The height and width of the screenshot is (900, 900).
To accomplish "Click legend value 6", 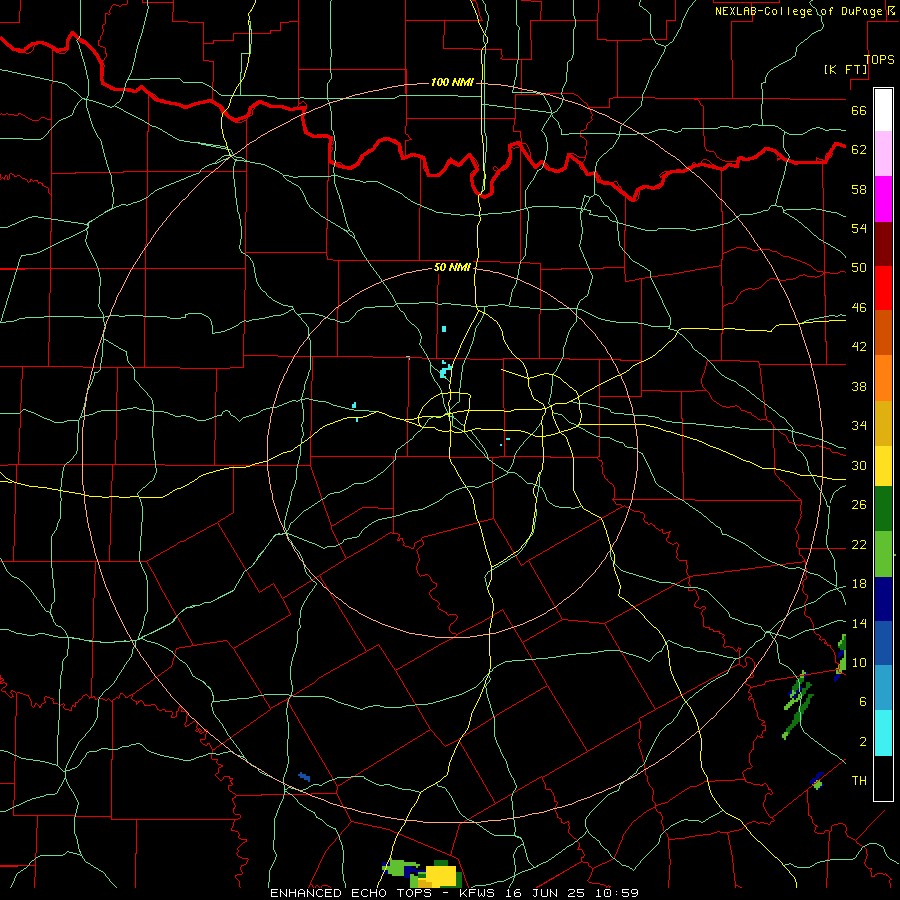I will (x=863, y=701).
